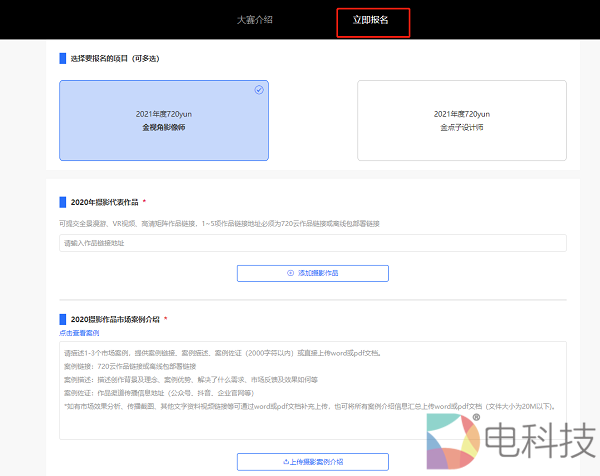Click the red asterisk after 2020年摄影代表作品
The width and height of the screenshot is (600, 476).
(144, 202)
